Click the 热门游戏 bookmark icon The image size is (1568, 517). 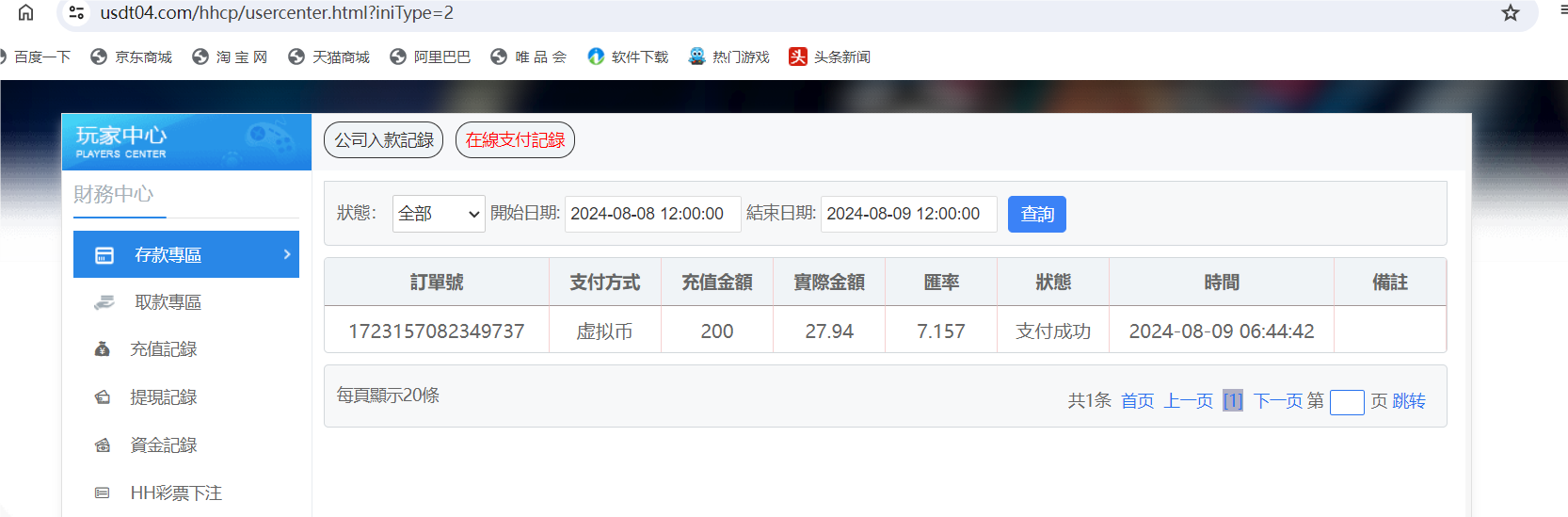pos(696,57)
